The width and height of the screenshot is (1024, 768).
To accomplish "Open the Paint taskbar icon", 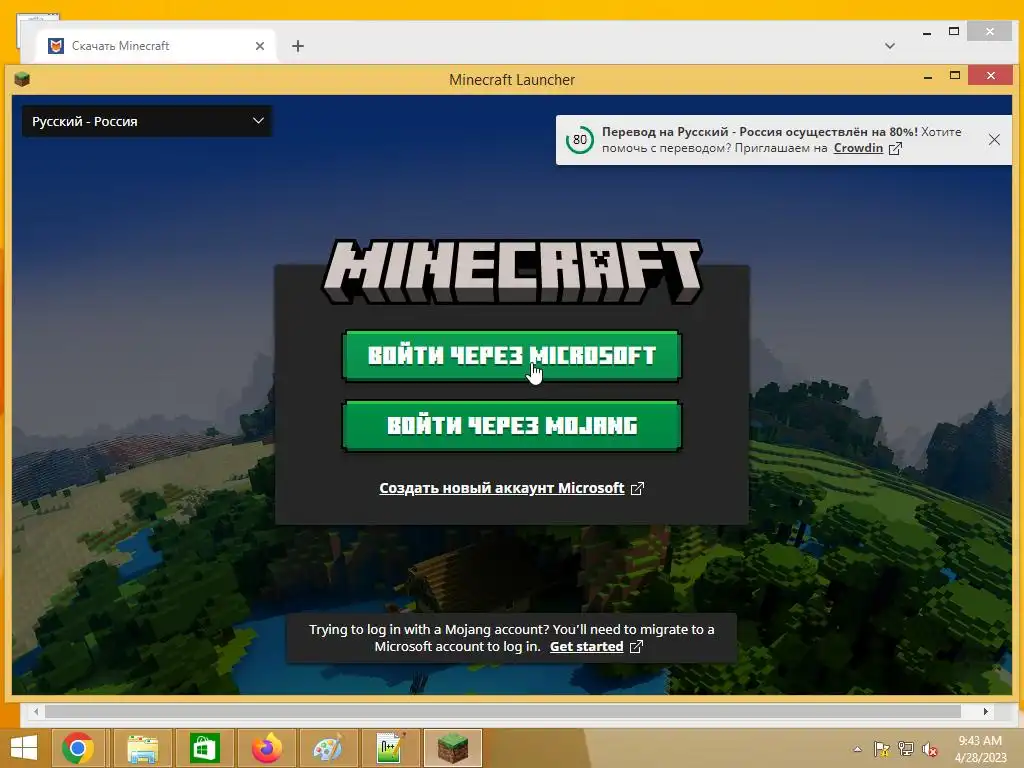I will (328, 748).
